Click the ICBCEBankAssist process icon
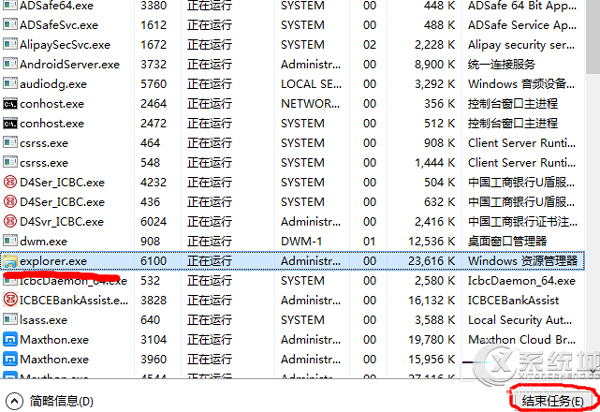The height and width of the screenshot is (412, 600). [x=10, y=300]
